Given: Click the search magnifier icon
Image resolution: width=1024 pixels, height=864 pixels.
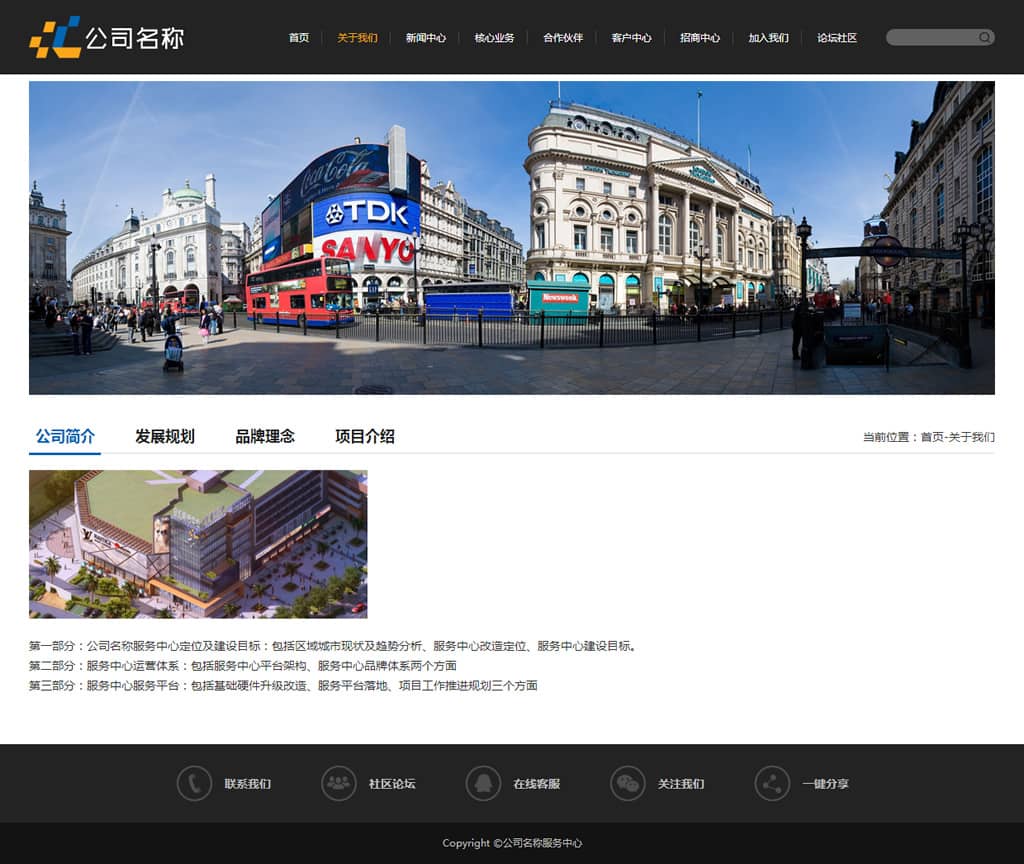Looking at the screenshot, I should pyautogui.click(x=984, y=38).
